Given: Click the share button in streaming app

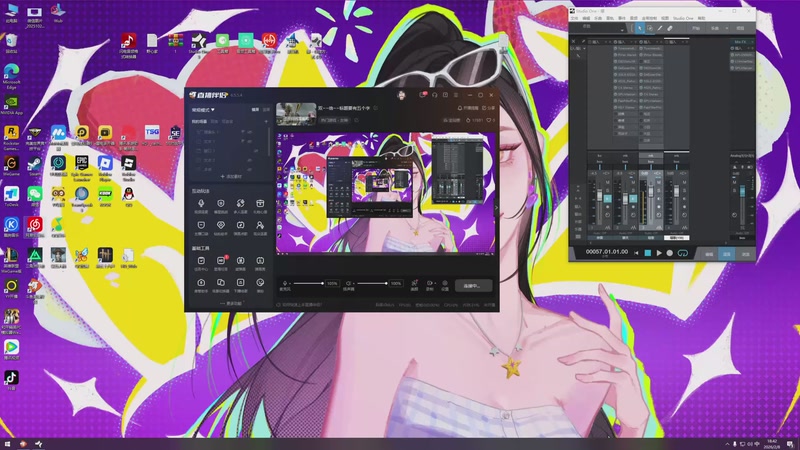Looking at the screenshot, I should pos(488,108).
